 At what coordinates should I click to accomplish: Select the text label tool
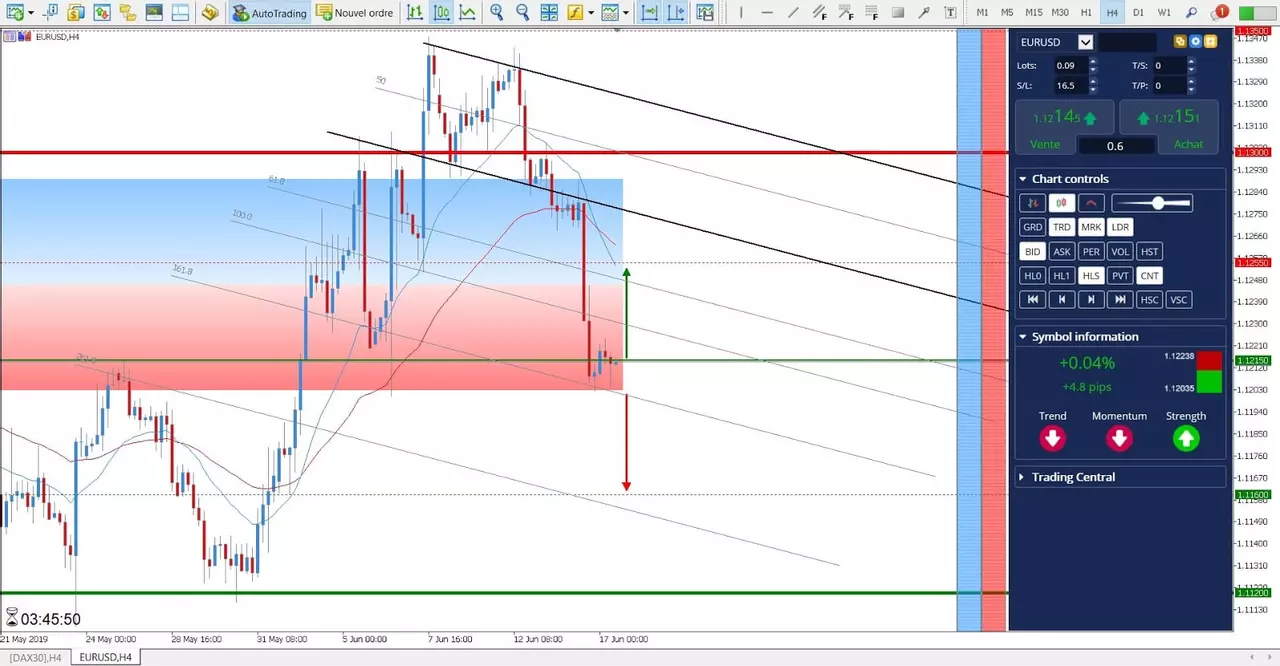coord(950,12)
